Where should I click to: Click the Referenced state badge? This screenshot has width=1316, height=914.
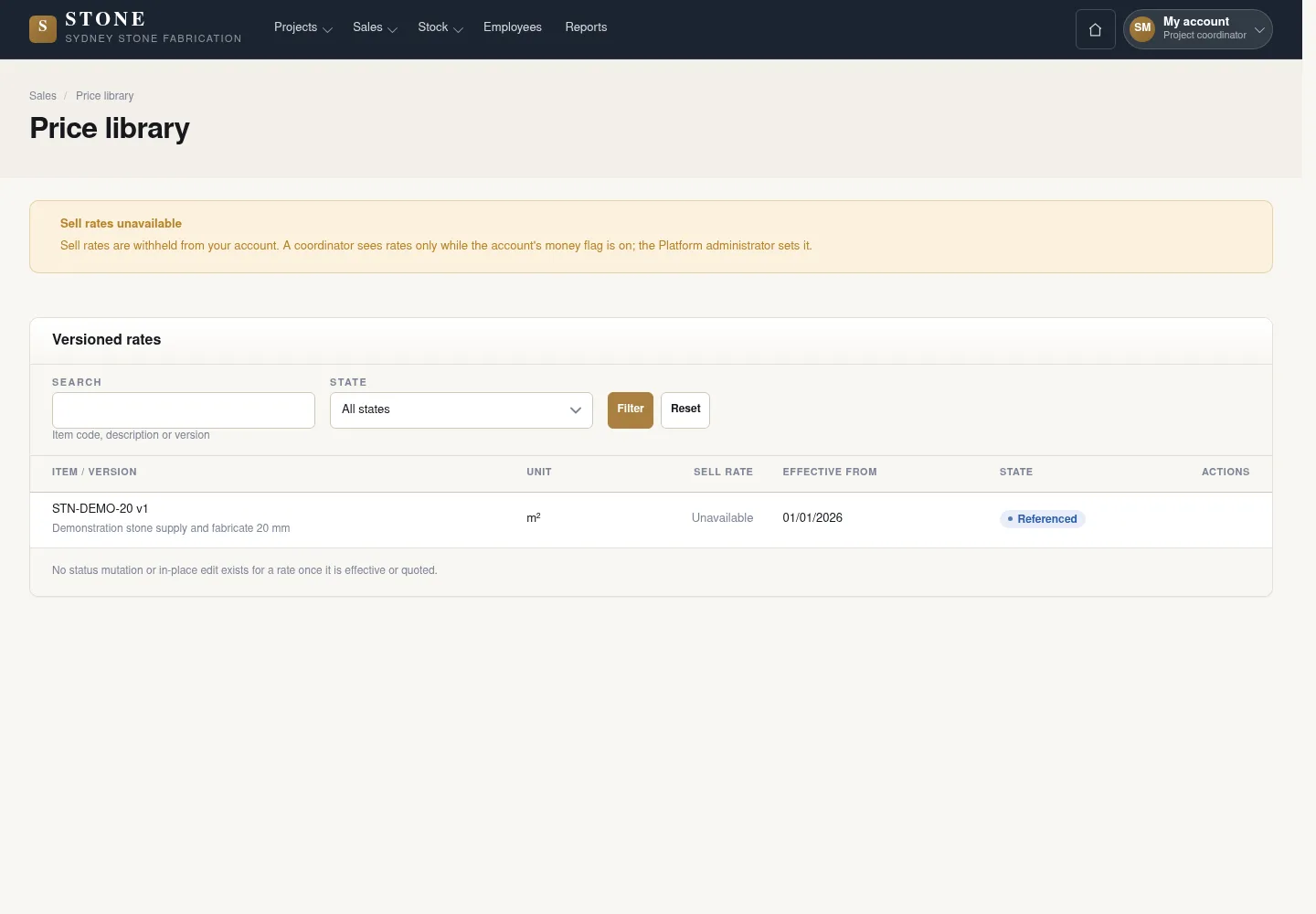(x=1043, y=519)
